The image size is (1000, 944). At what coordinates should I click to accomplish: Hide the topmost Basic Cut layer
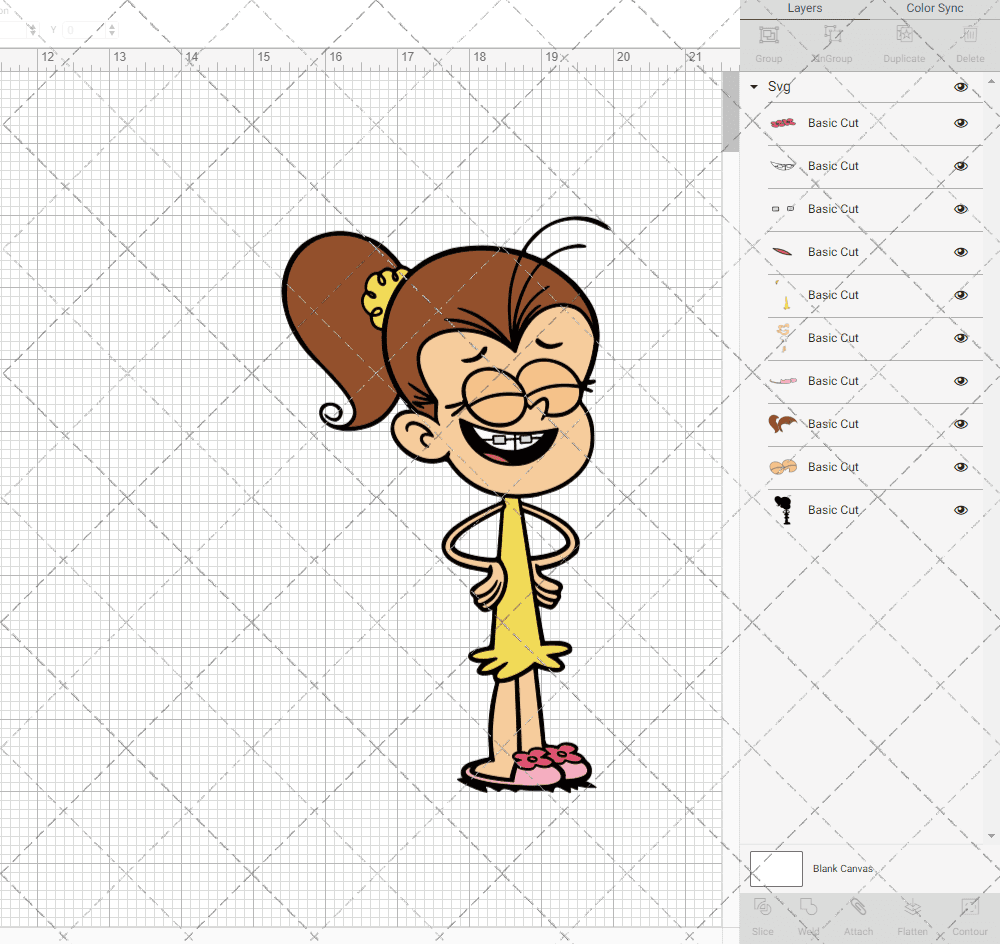[x=961, y=122]
